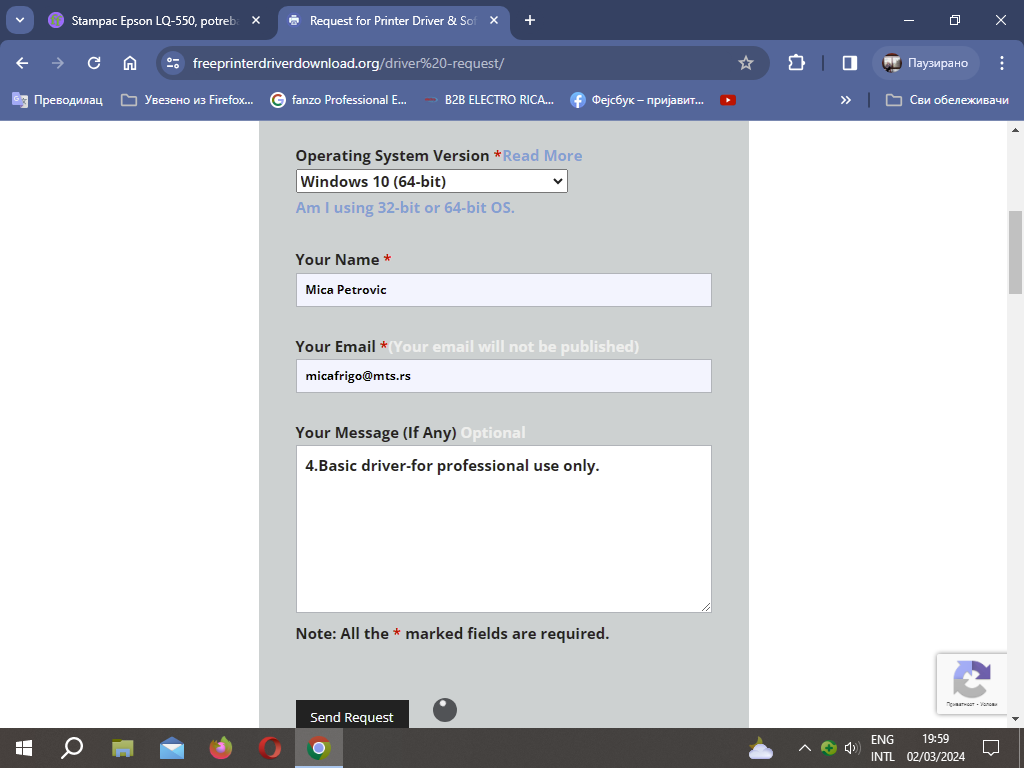The image size is (1024, 768).
Task: Click 'Am I using 32-bit or 64-bit OS' link
Action: tap(405, 208)
